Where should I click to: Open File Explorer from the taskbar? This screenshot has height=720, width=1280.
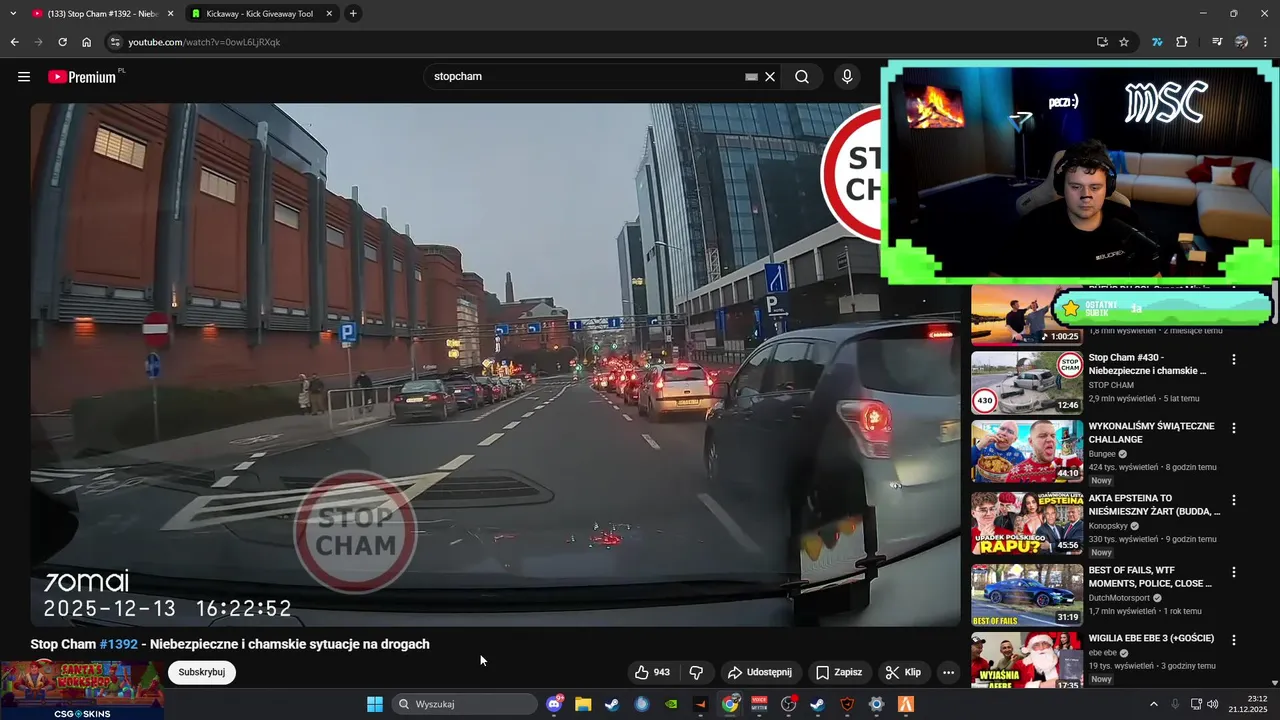583,704
